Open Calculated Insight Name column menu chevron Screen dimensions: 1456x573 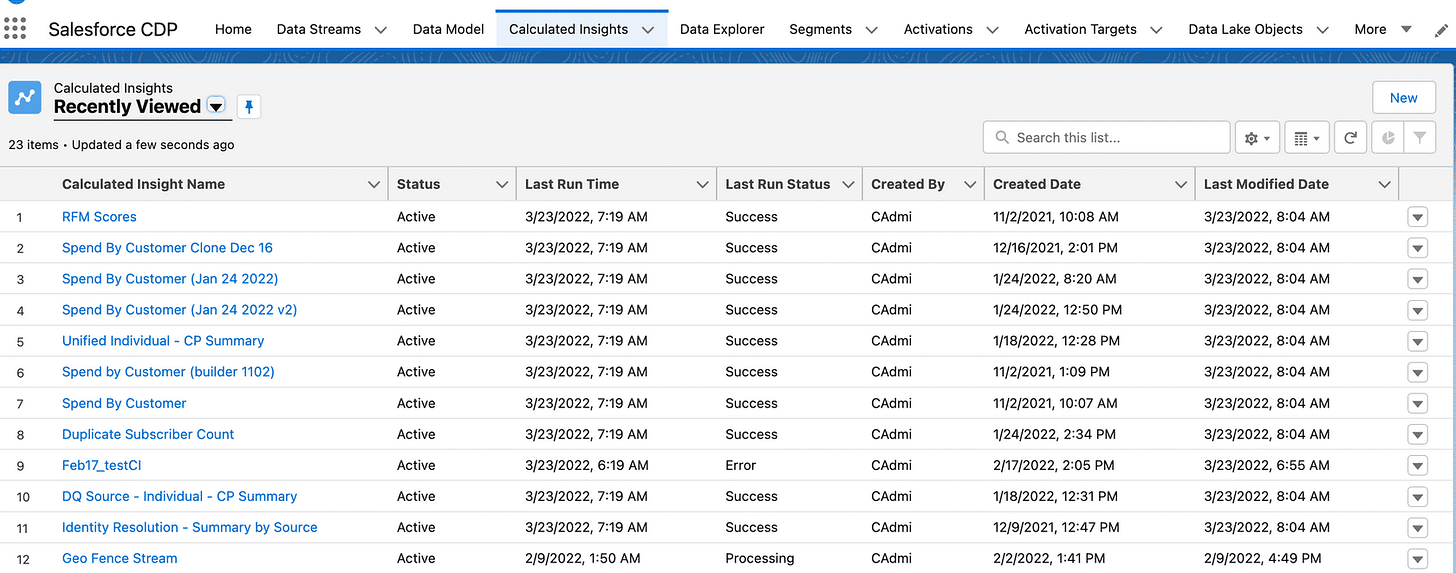tap(374, 184)
